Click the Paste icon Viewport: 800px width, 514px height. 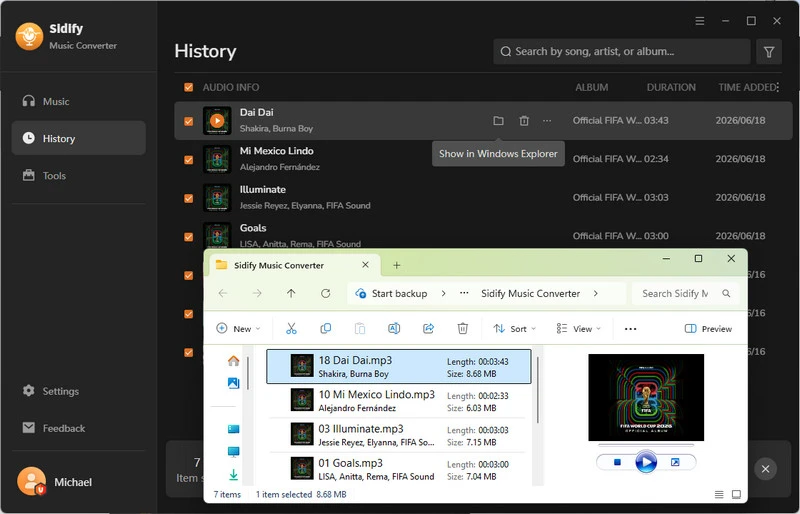coord(360,329)
